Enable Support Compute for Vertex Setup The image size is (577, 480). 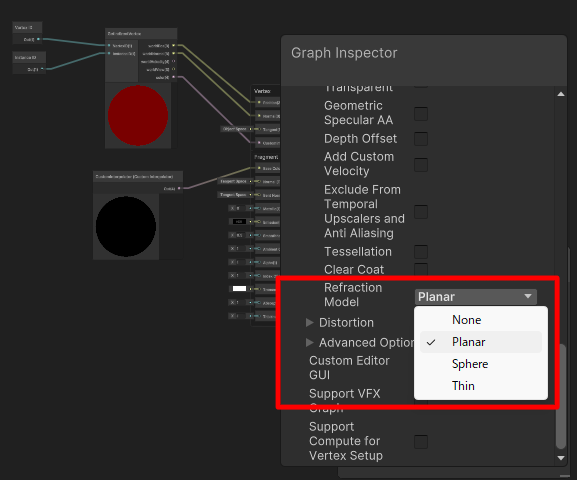[x=421, y=442]
